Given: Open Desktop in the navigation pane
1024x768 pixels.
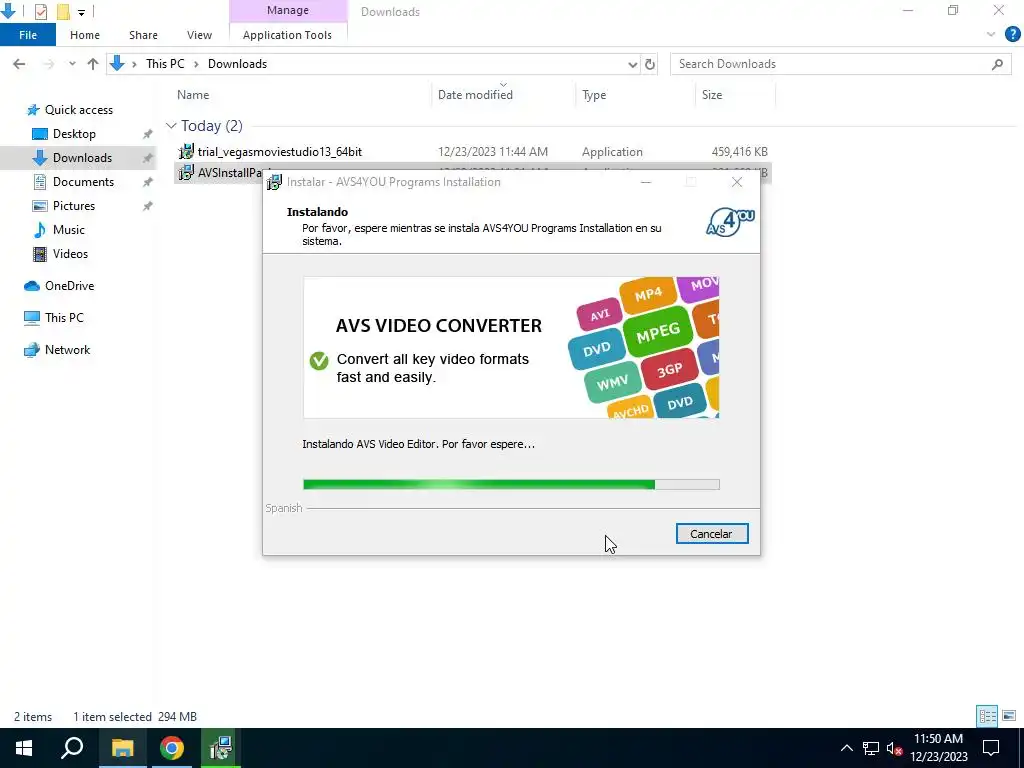Looking at the screenshot, I should click(74, 134).
